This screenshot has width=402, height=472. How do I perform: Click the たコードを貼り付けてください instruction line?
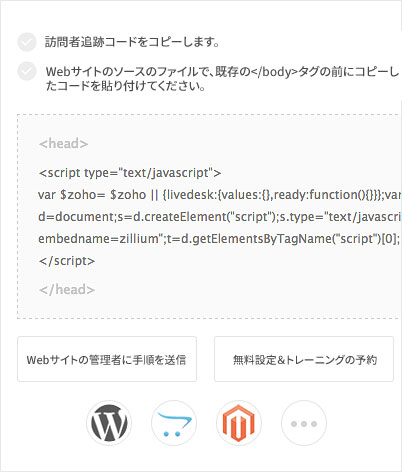(125, 86)
